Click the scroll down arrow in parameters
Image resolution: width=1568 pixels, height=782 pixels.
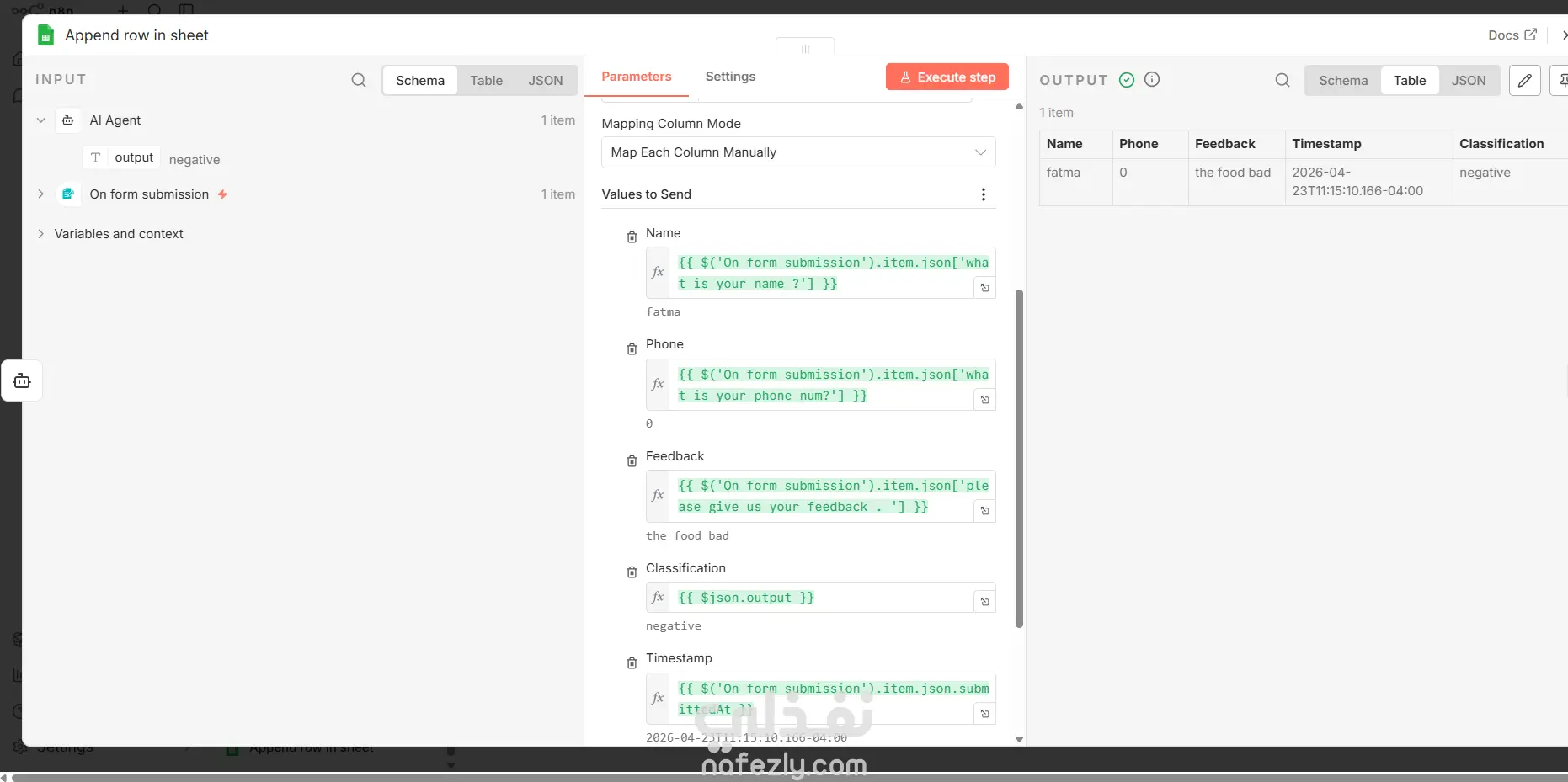(x=1019, y=739)
